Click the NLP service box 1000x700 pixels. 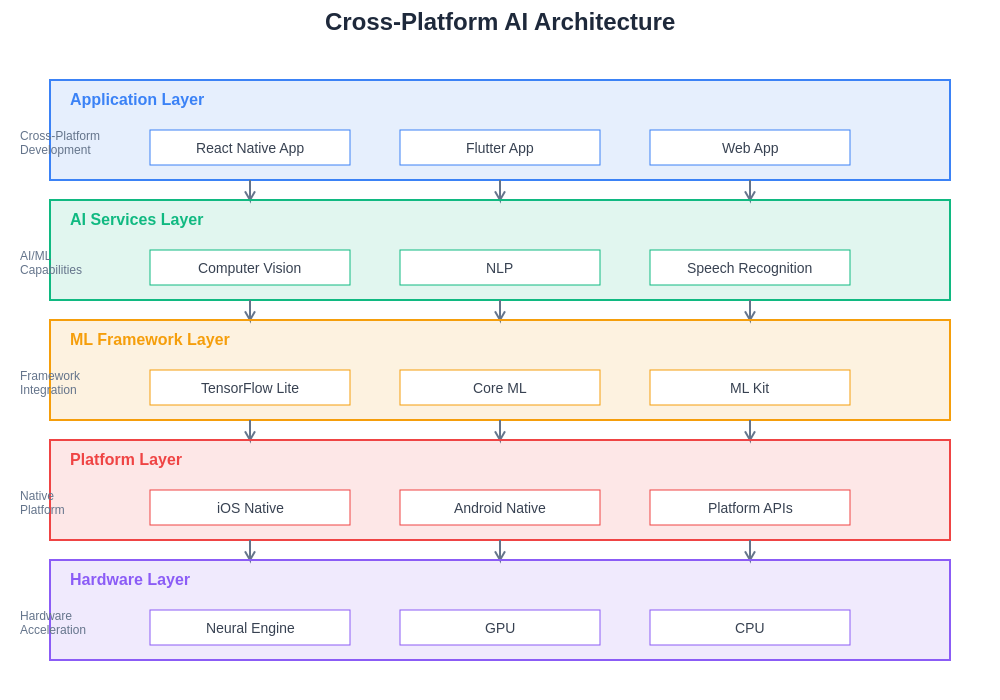click(500, 268)
